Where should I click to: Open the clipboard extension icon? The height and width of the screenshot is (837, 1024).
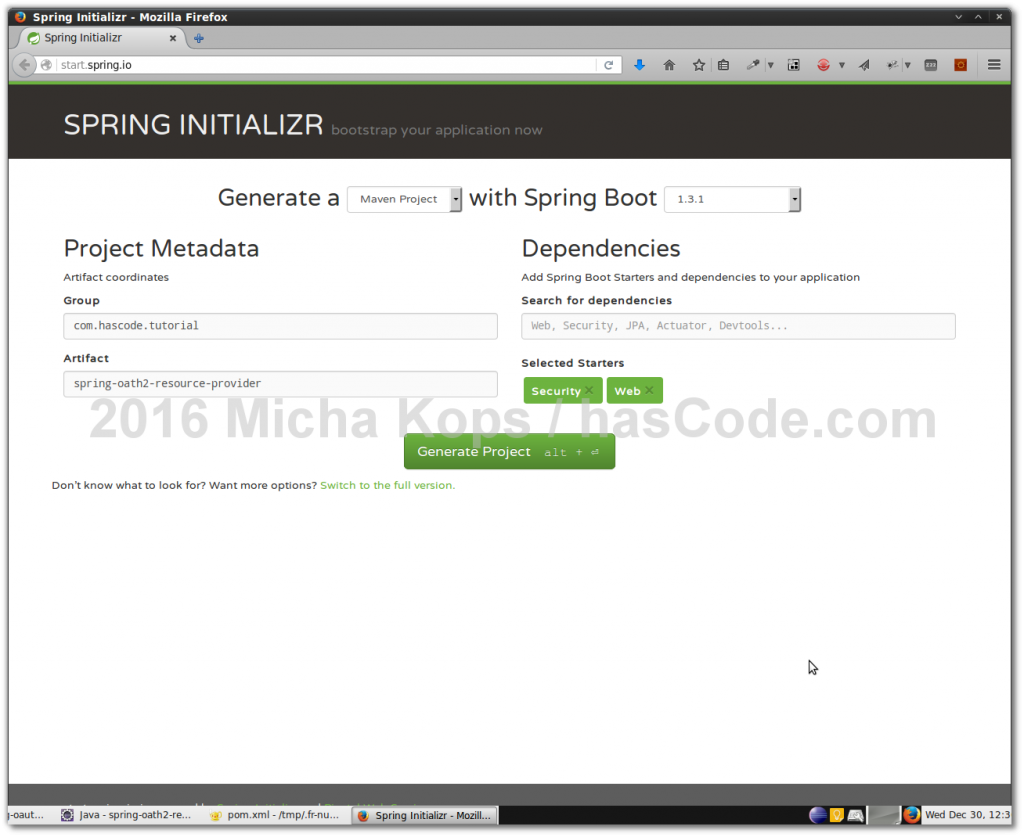coord(724,64)
